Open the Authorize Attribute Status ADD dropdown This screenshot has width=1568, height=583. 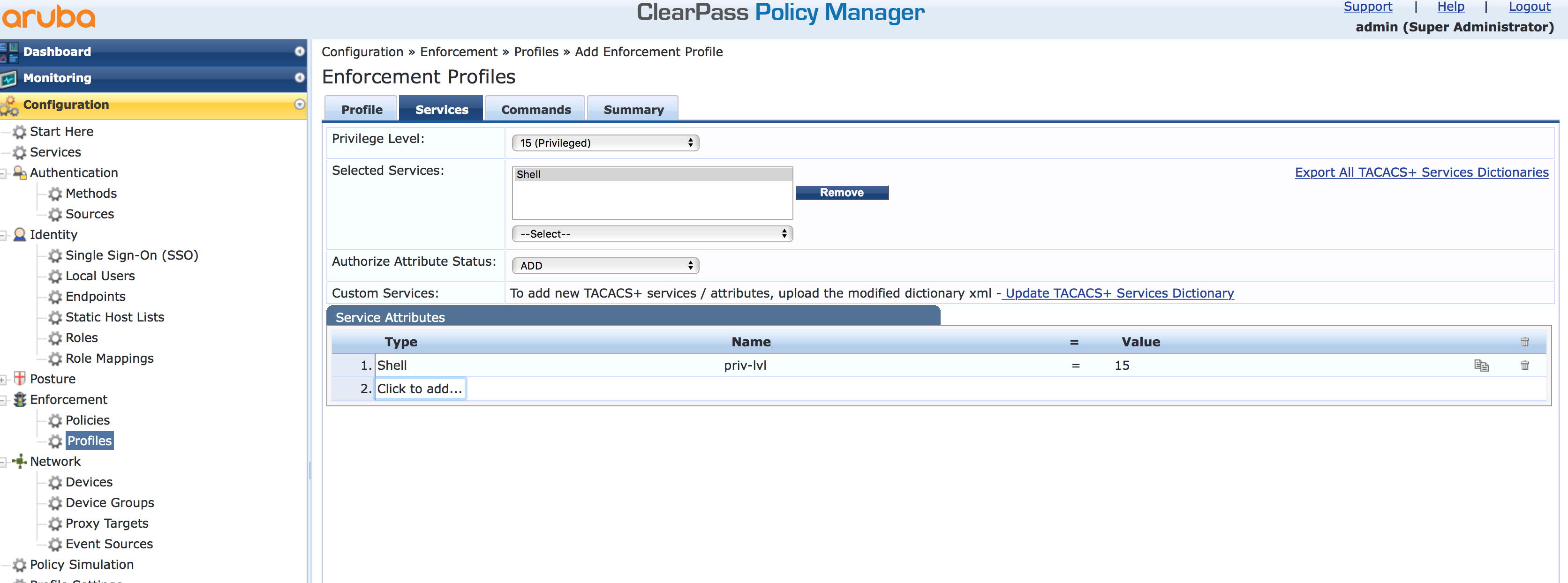[604, 265]
